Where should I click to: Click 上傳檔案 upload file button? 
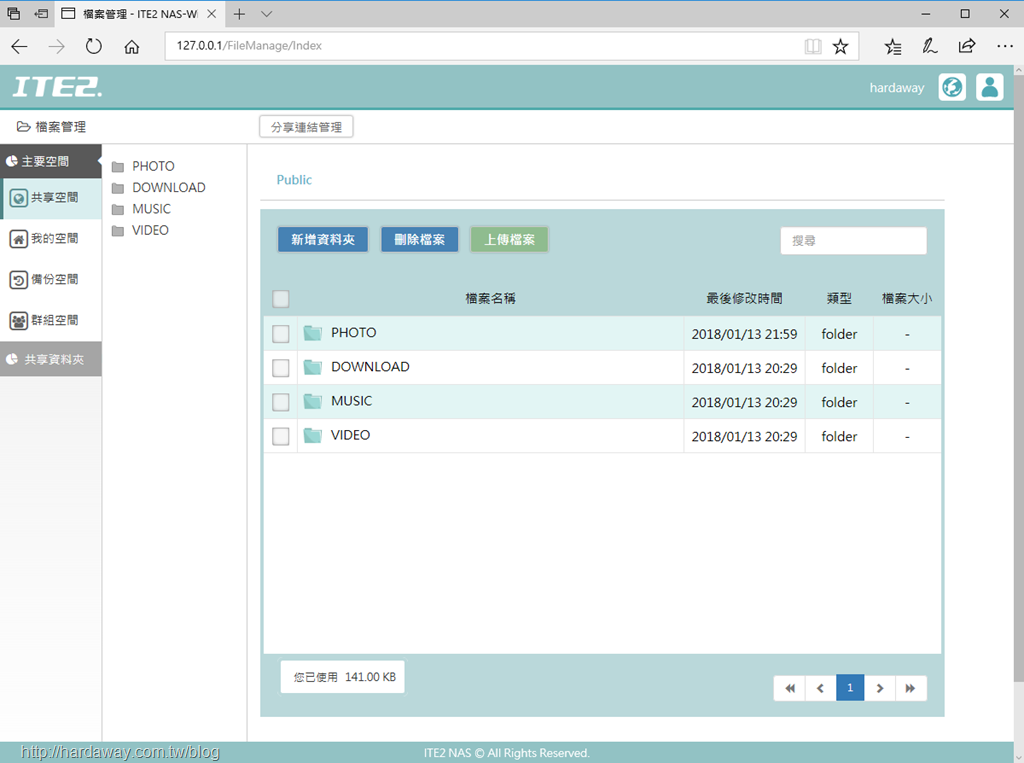tap(509, 240)
